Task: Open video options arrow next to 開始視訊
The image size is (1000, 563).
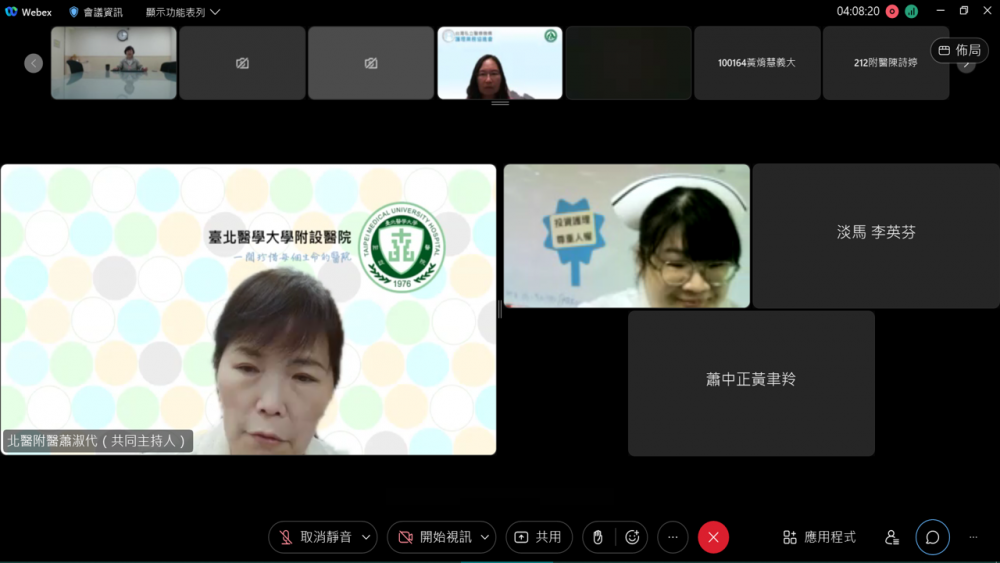Action: point(485,537)
